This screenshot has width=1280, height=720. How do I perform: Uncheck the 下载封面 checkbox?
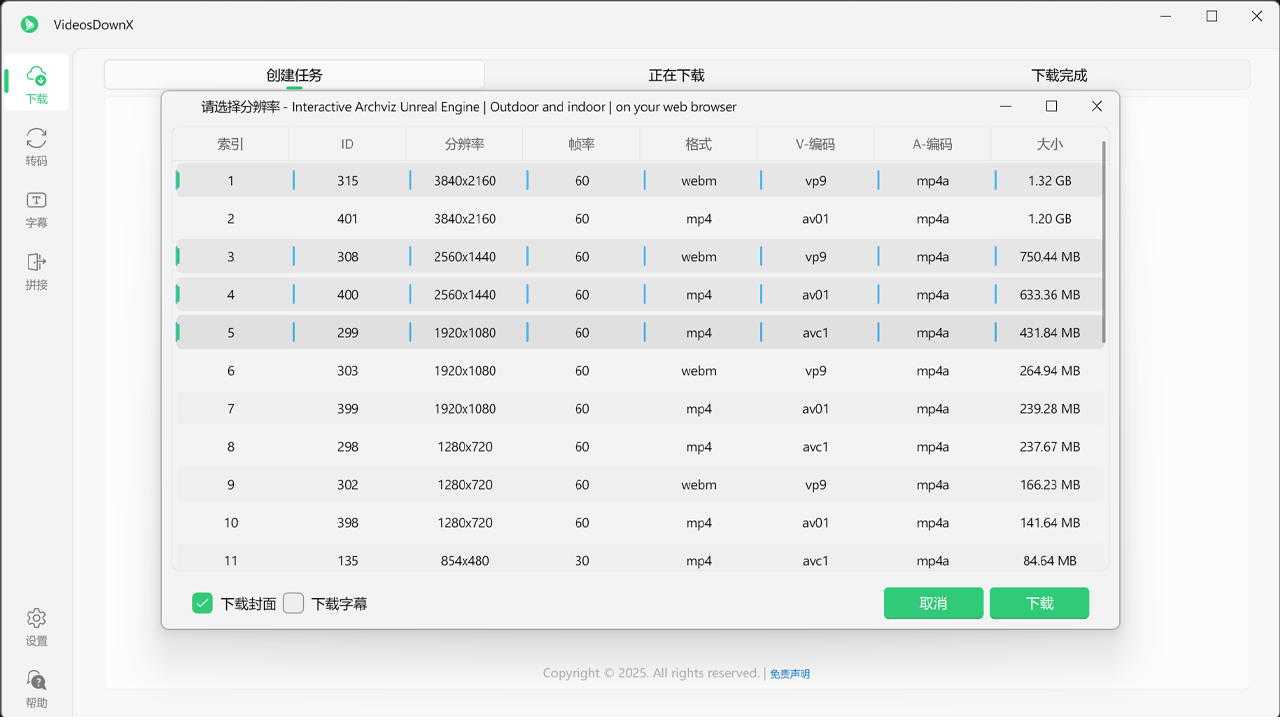click(x=202, y=603)
